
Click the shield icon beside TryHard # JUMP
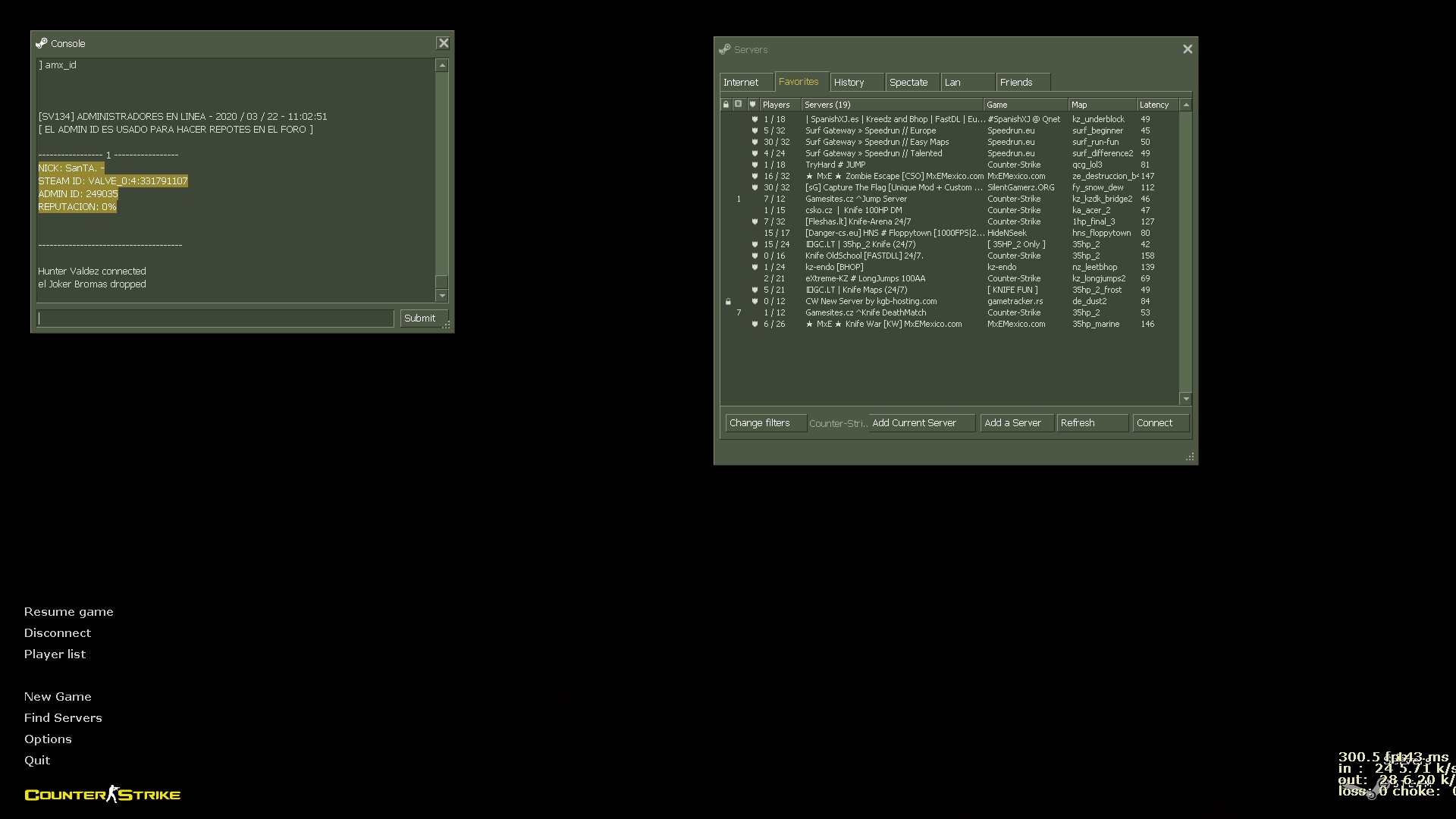755,165
